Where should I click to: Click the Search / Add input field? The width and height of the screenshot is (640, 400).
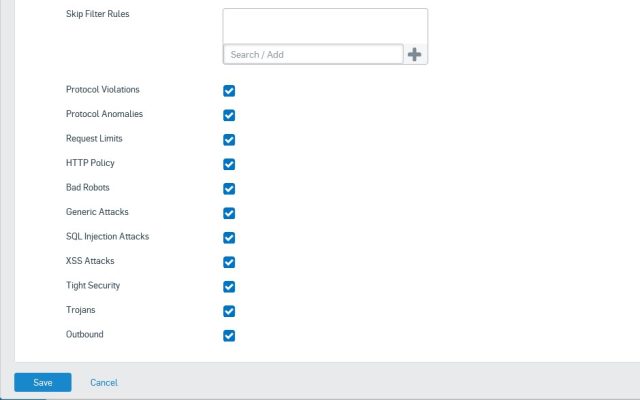[x=312, y=54]
